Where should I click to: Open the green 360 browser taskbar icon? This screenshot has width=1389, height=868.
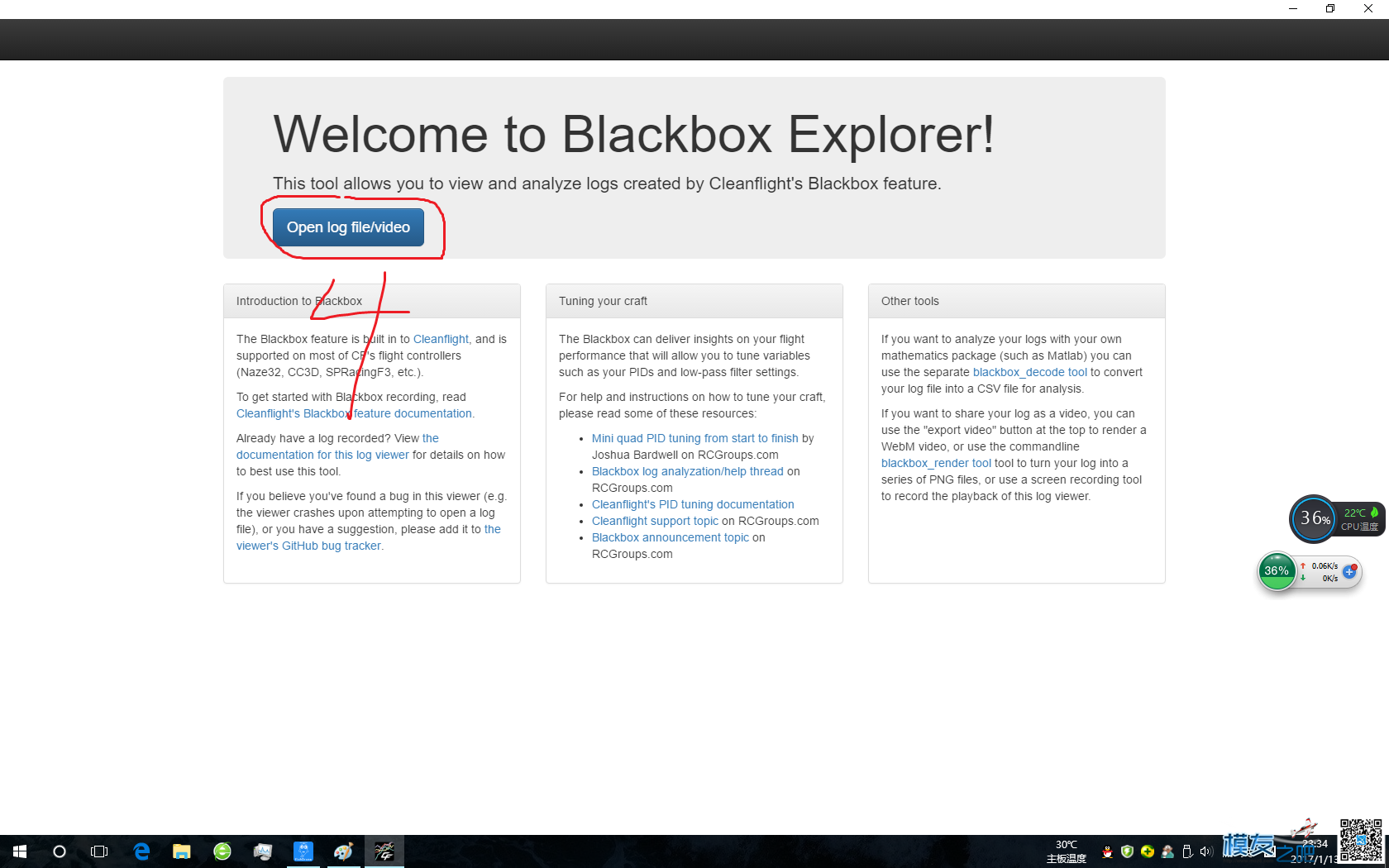[222, 851]
